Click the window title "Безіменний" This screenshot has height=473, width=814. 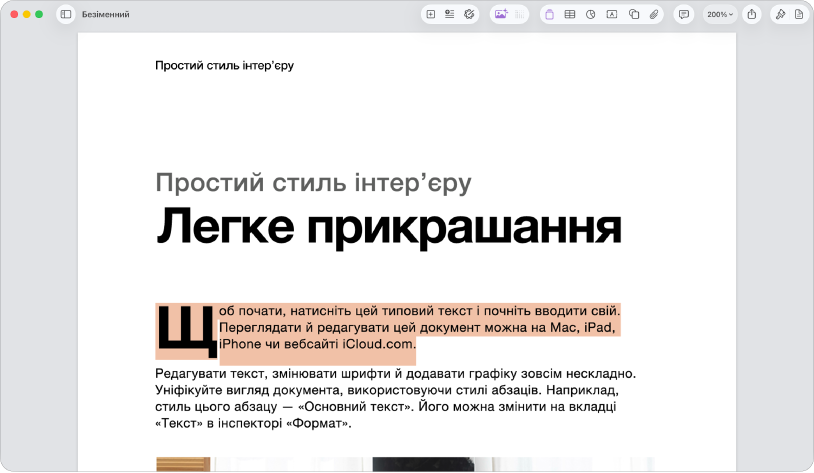point(105,15)
